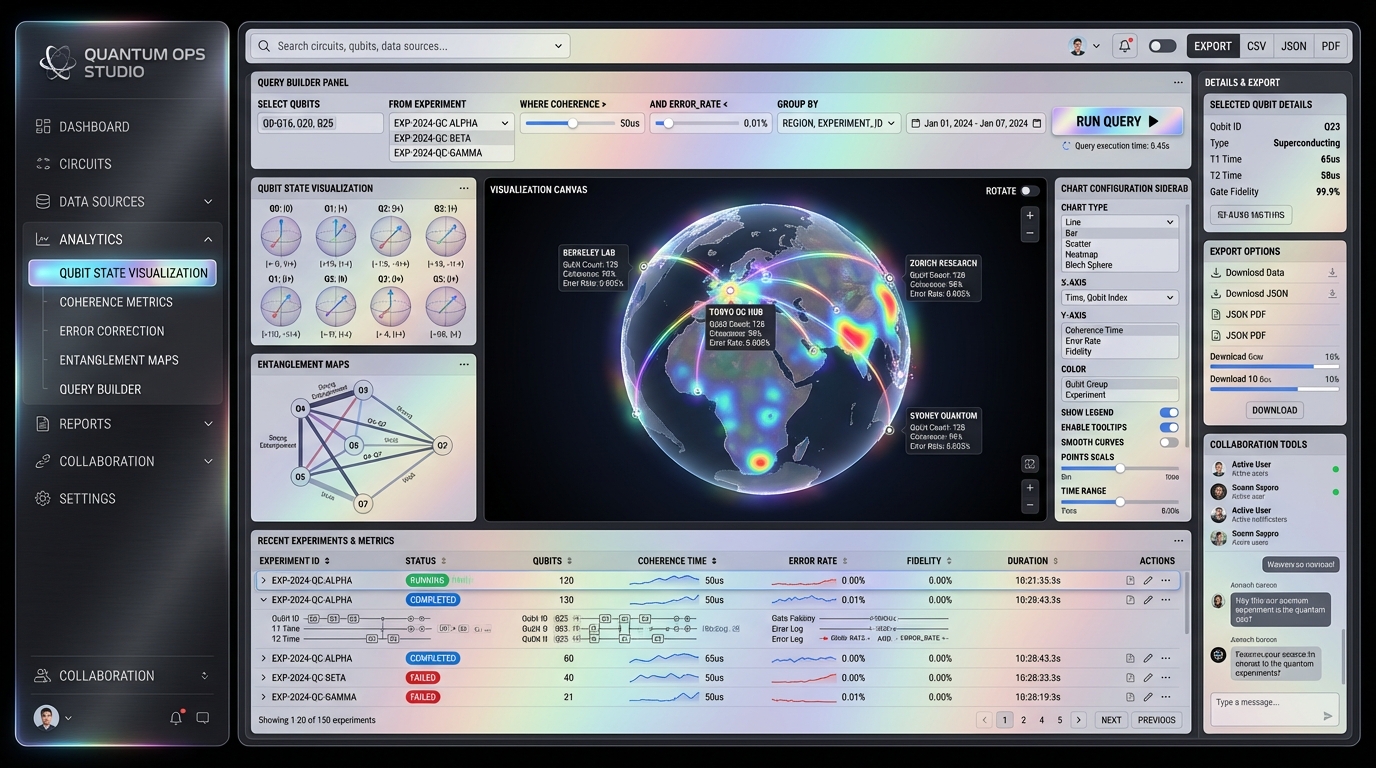This screenshot has width=1376, height=768.
Task: Open the Group By dropdown
Action: (838, 123)
